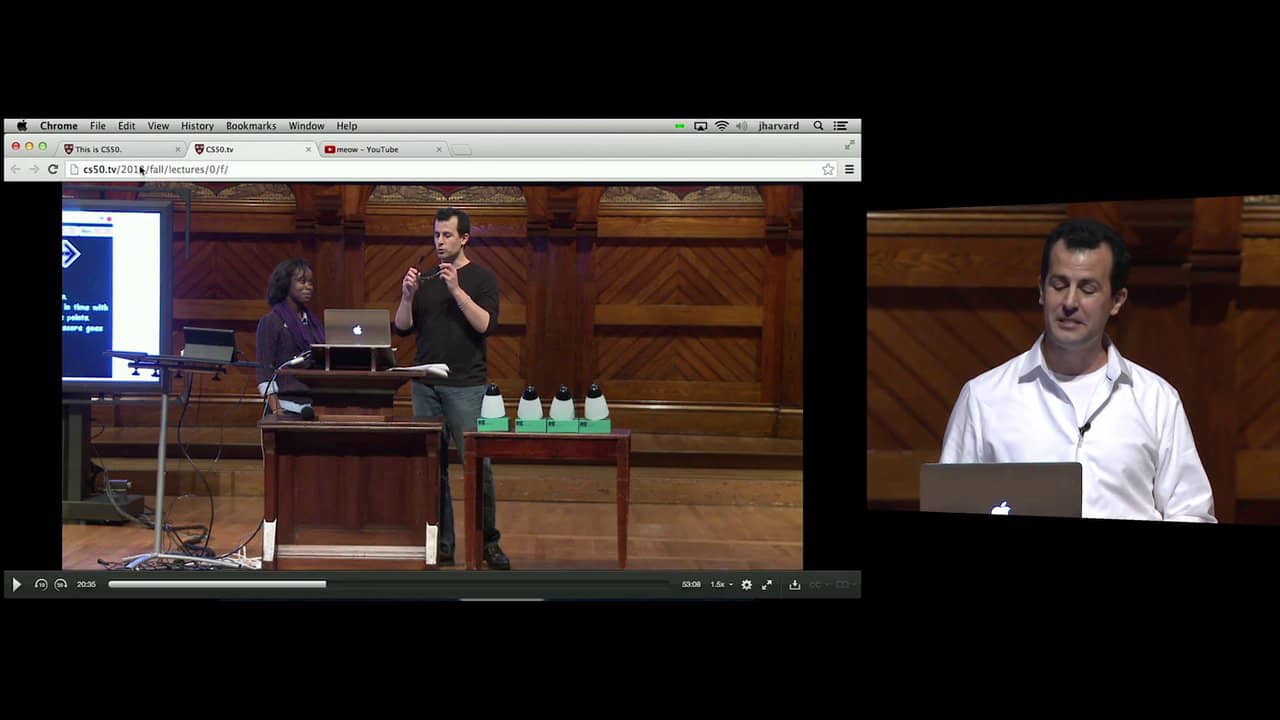
Task: Click the current time 20:35 label
Action: (x=87, y=585)
